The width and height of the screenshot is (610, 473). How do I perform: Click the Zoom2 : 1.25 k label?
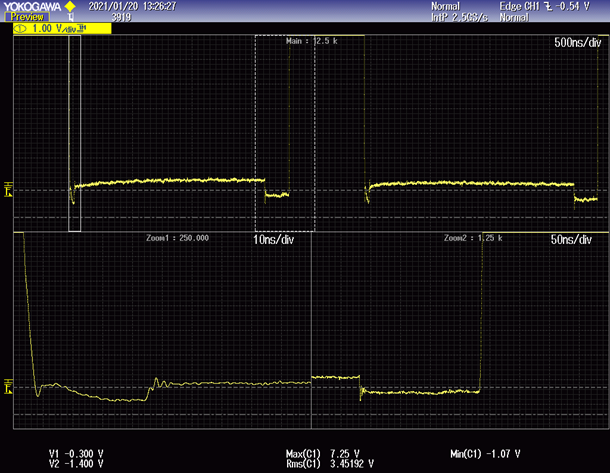tap(473, 238)
